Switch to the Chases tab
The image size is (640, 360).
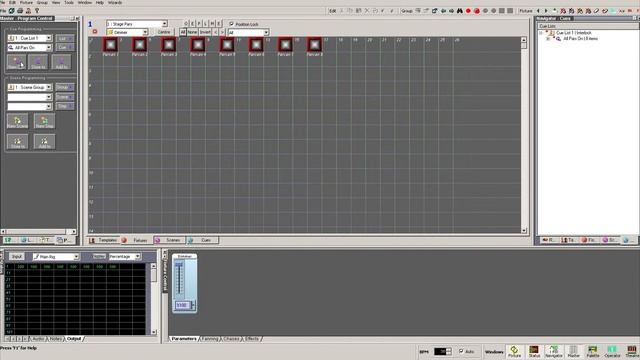[231, 339]
